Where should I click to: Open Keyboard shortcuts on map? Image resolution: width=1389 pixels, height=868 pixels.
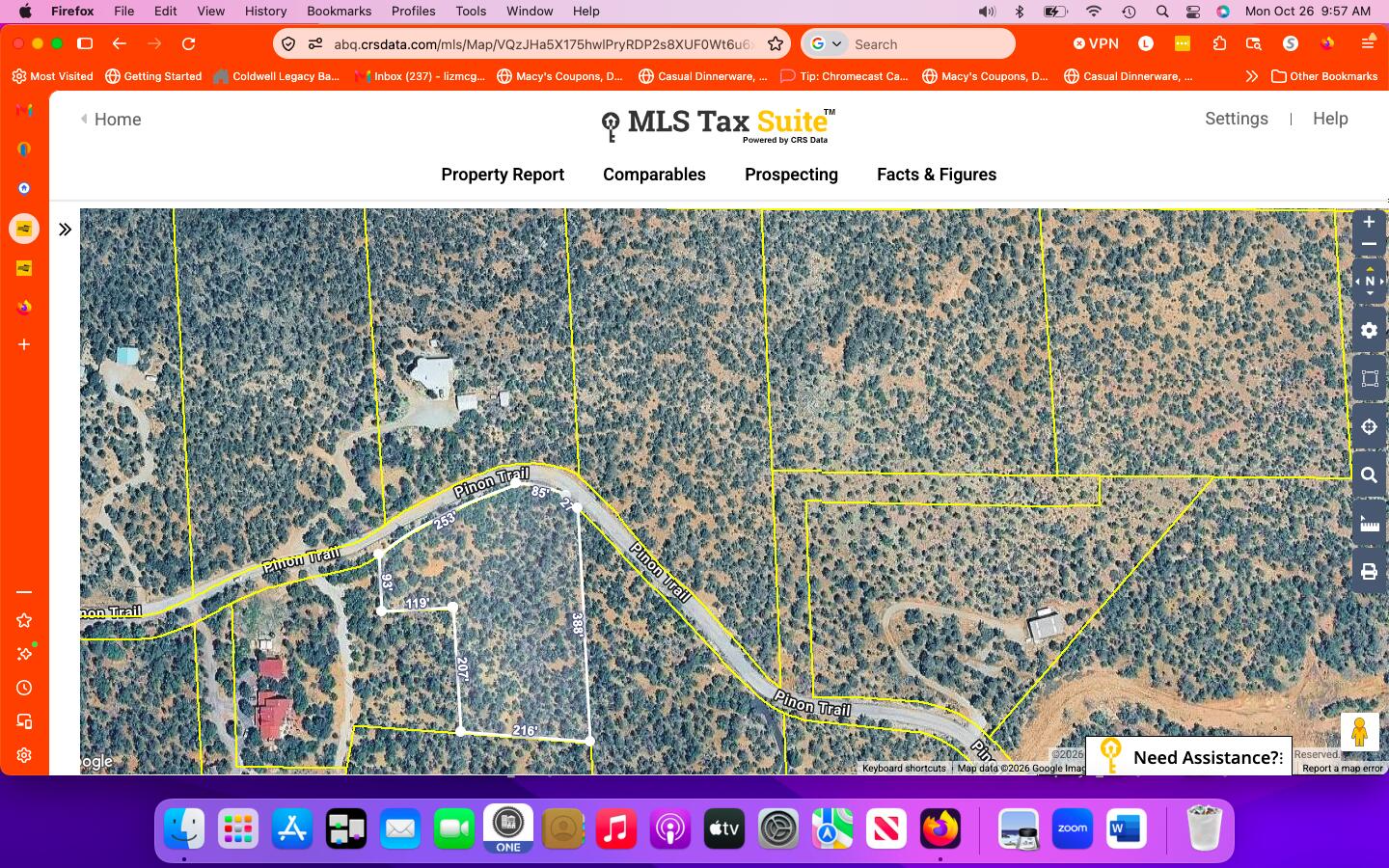click(904, 769)
